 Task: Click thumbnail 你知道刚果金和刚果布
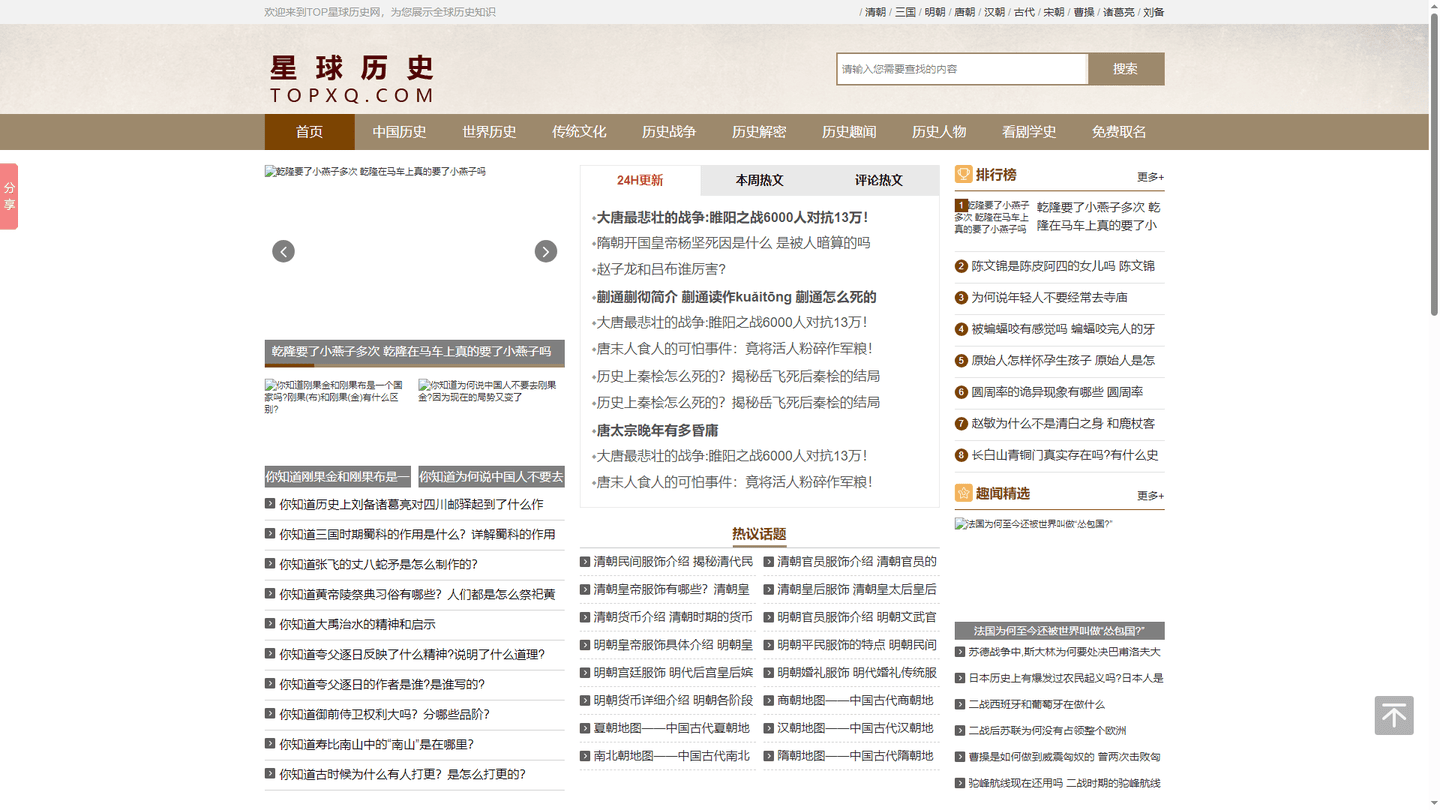(x=337, y=422)
